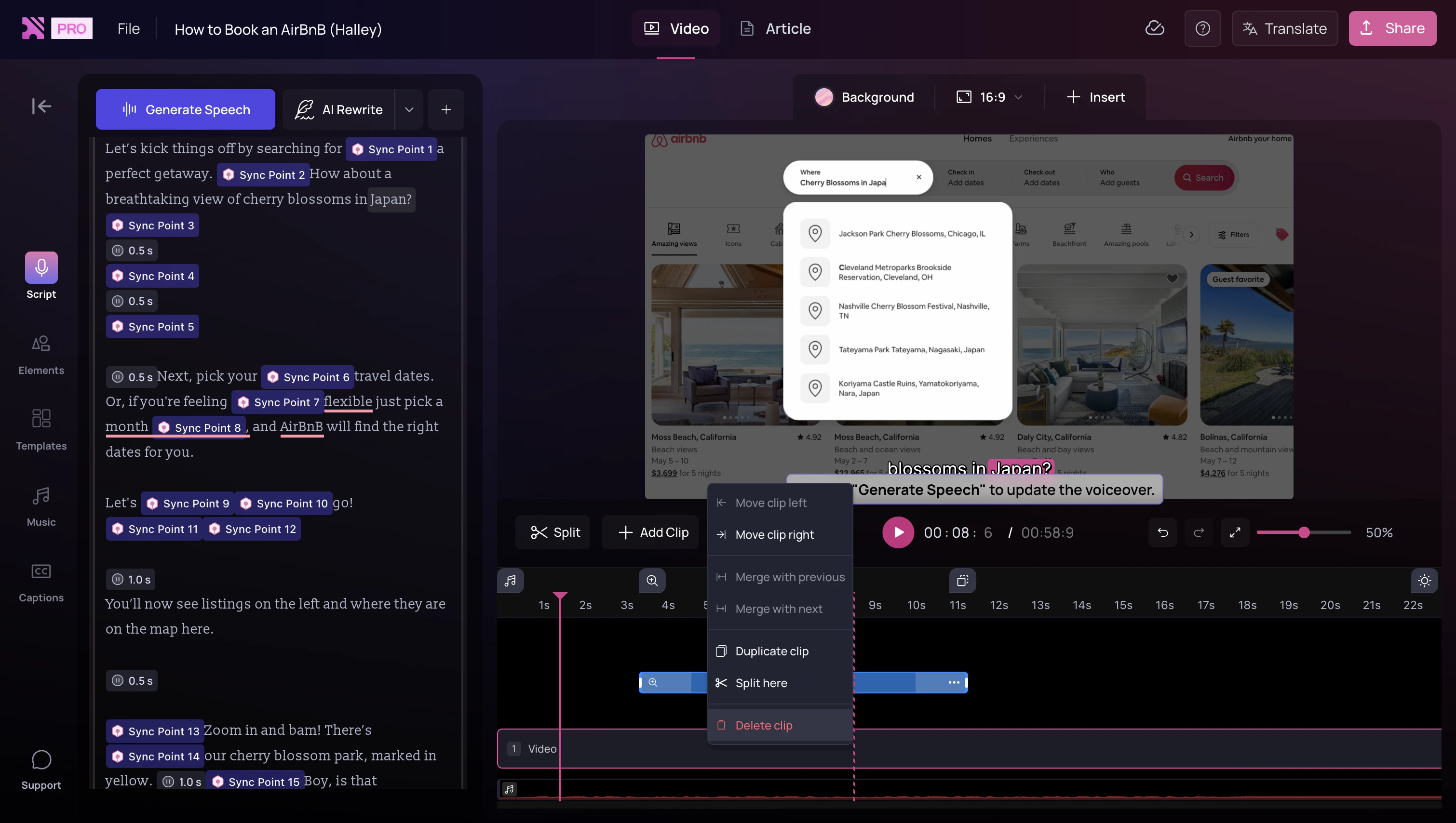Click the 50% zoom value
The image size is (1456, 823).
pyautogui.click(x=1379, y=532)
